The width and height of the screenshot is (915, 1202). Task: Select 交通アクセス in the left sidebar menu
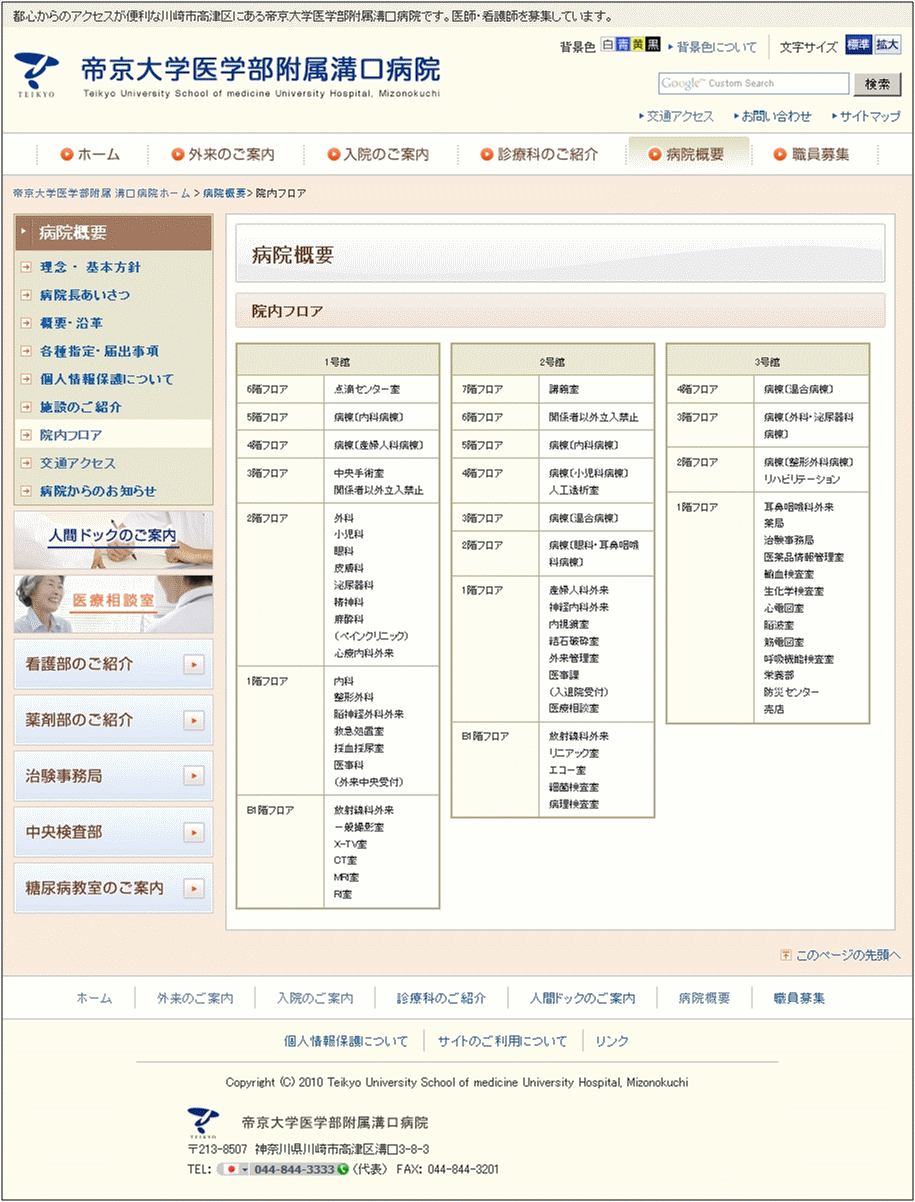[x=77, y=464]
